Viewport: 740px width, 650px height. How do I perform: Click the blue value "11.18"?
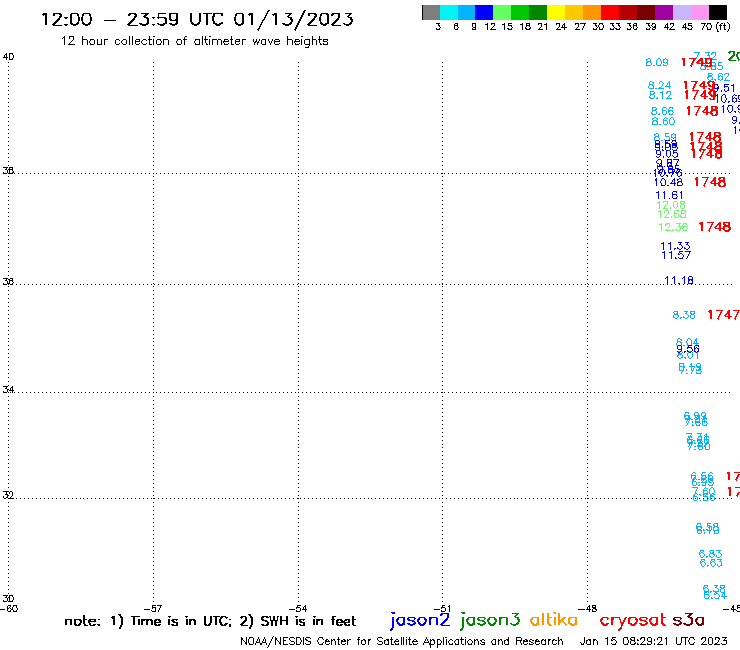pyautogui.click(x=679, y=281)
